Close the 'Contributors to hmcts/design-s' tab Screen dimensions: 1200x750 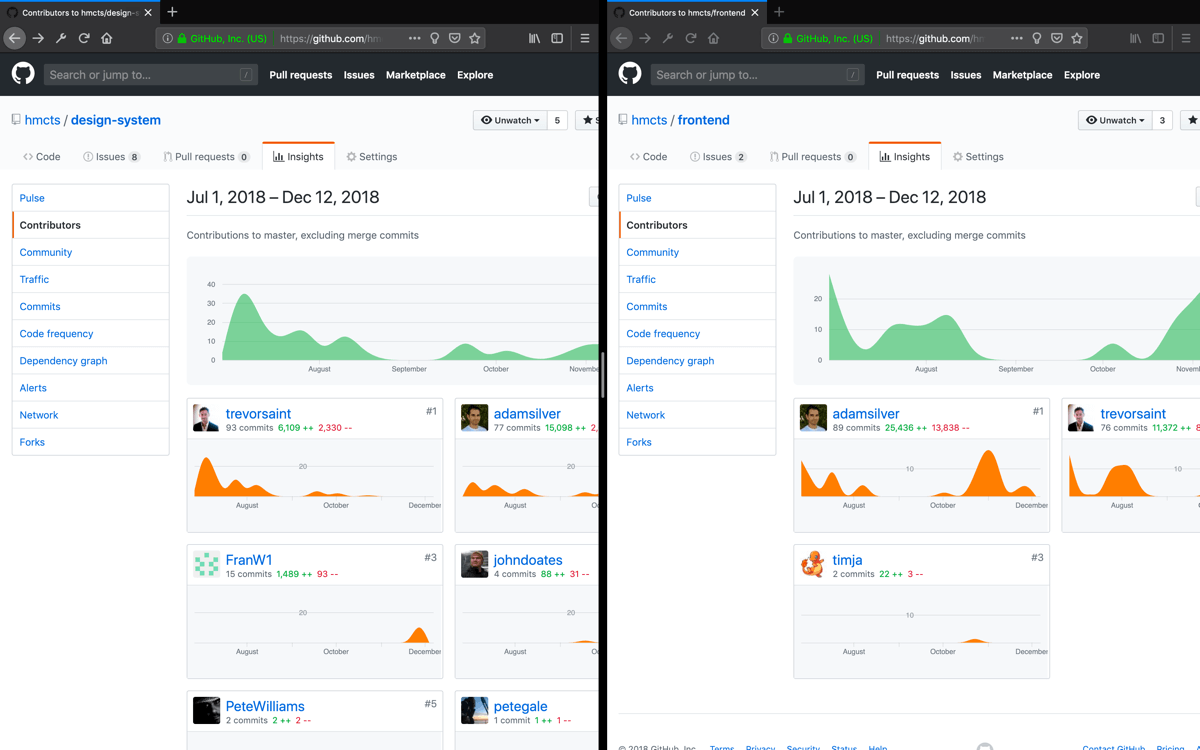(x=148, y=13)
